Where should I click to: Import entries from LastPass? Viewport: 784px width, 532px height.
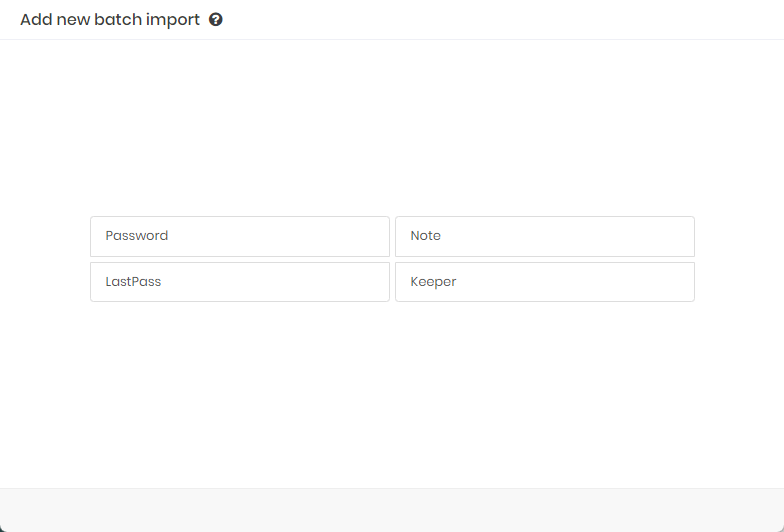(240, 282)
